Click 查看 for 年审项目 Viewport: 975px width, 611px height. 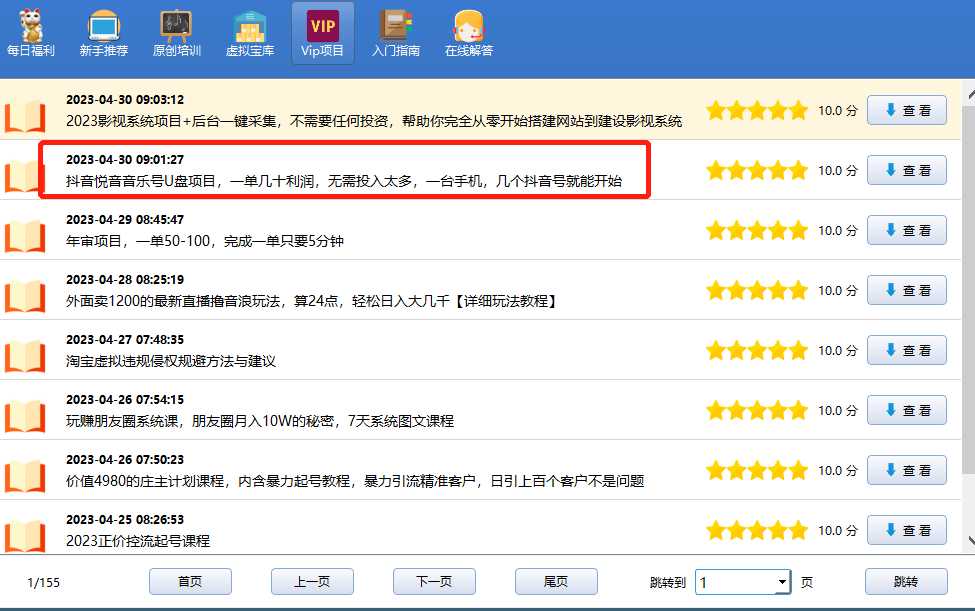(x=907, y=230)
